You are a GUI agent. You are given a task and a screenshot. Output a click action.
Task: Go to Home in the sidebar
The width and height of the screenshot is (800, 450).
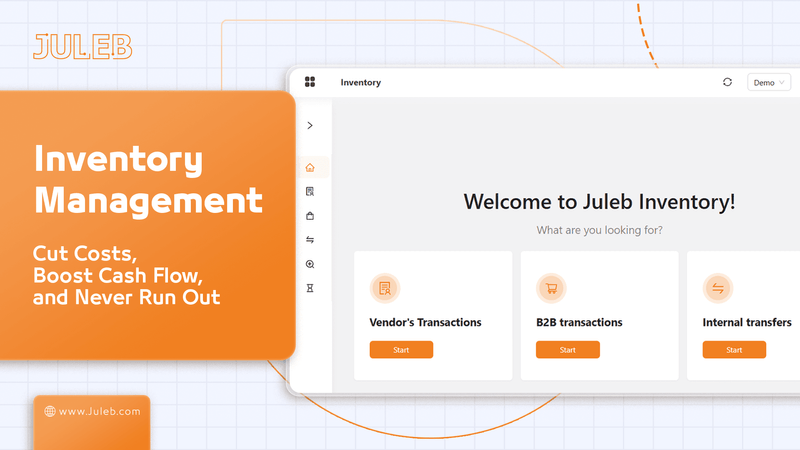310,167
